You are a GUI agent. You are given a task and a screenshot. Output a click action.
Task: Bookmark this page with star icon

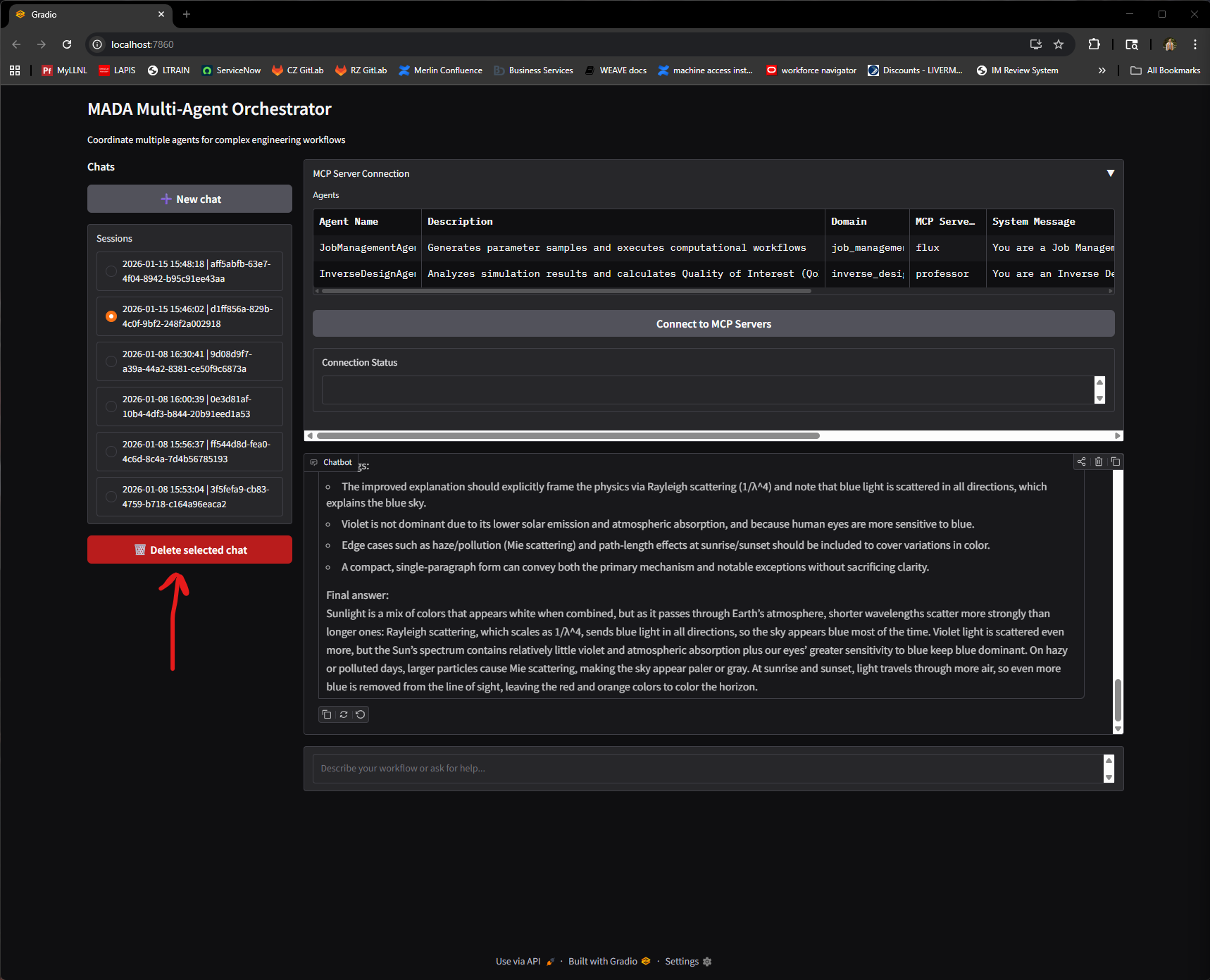[1059, 44]
